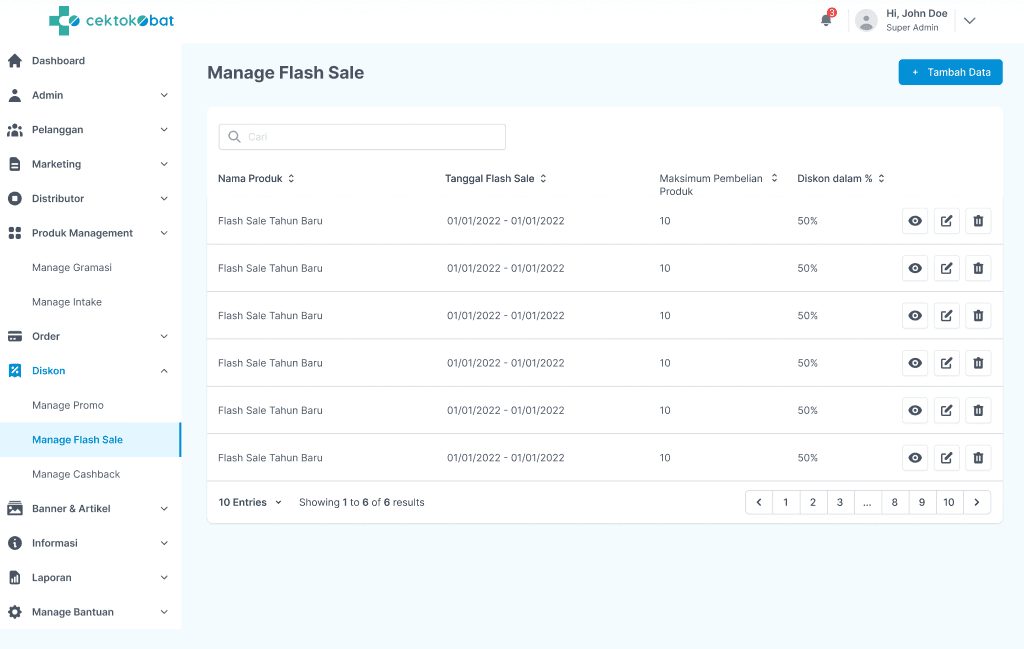The image size is (1024, 649).
Task: Delete the last flash sale row
Action: [x=978, y=458]
